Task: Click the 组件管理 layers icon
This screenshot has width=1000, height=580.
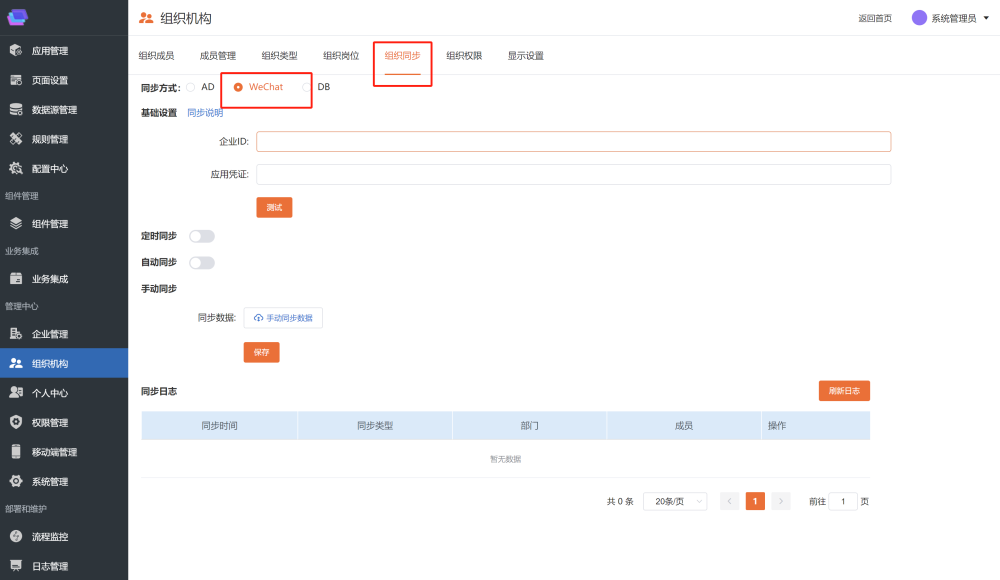Action: pyautogui.click(x=16, y=224)
